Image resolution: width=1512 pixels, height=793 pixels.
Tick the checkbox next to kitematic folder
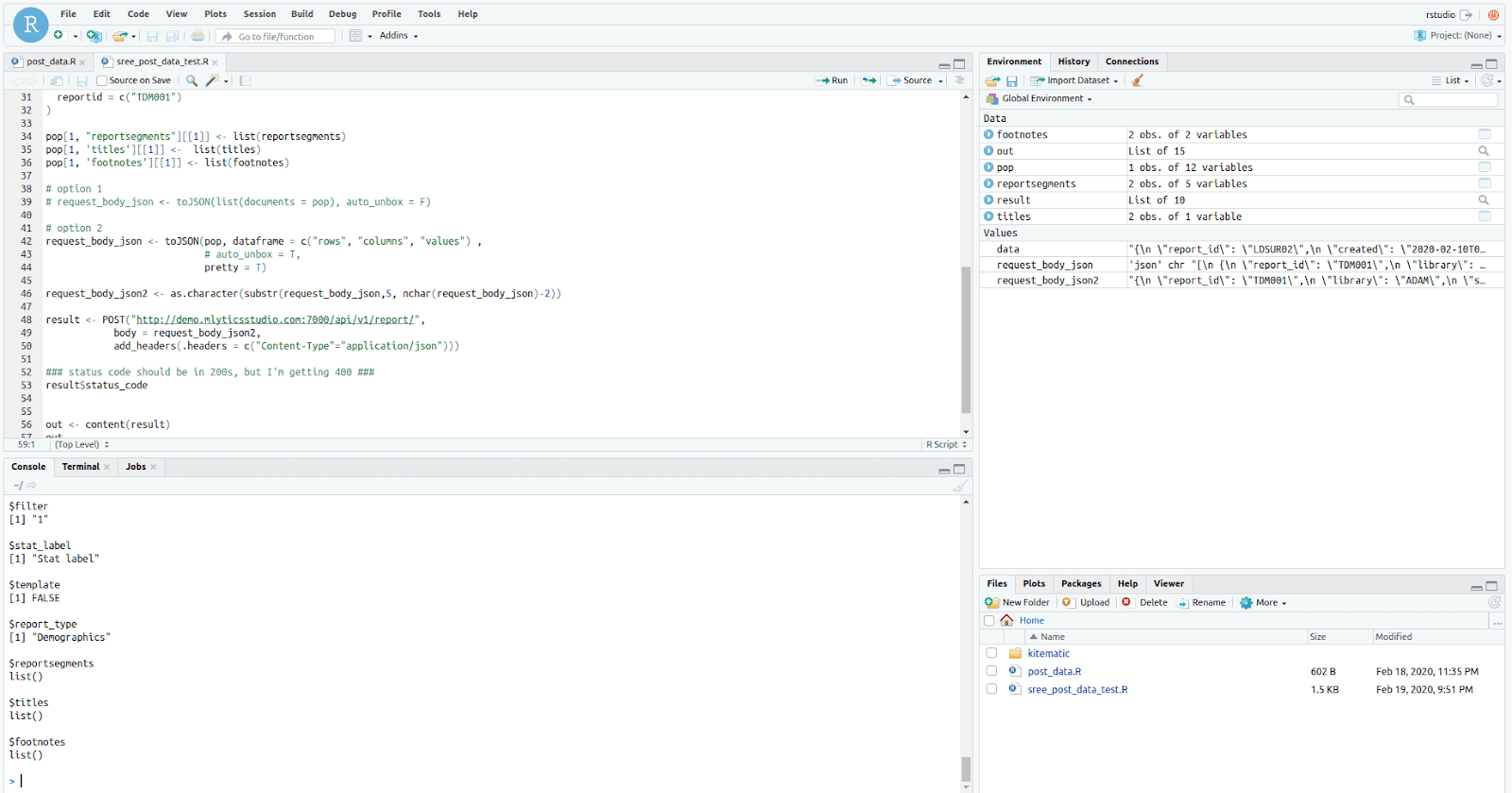tap(991, 653)
